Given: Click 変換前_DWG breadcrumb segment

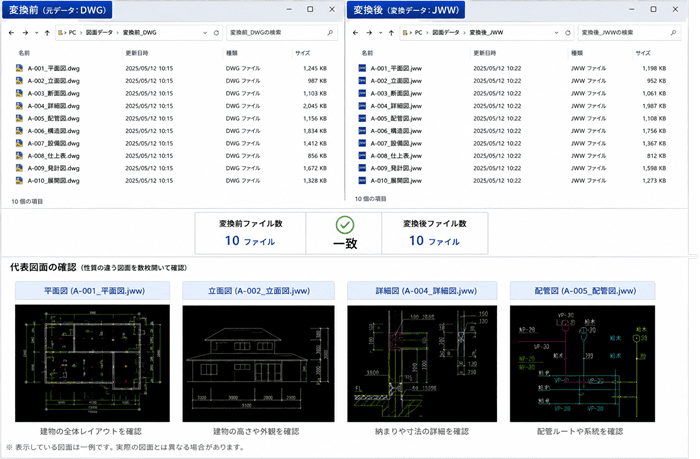Looking at the screenshot, I should coord(139,33).
